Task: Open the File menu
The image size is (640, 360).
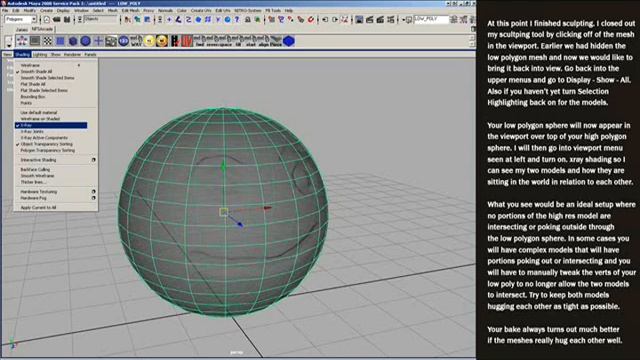Action: point(5,10)
